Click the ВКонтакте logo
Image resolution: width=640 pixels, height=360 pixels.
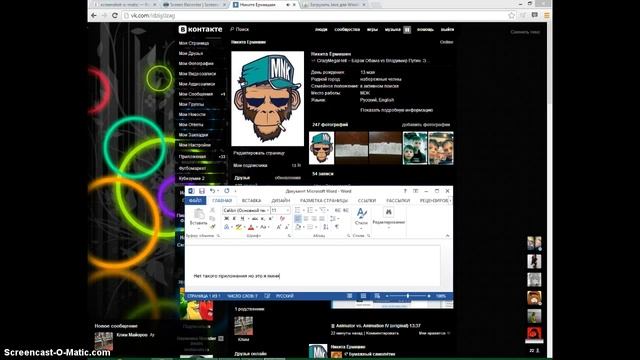[x=200, y=29]
